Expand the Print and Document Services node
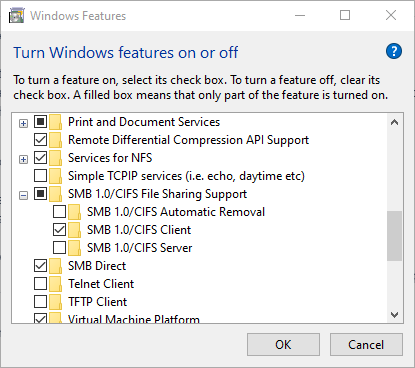 point(23,124)
